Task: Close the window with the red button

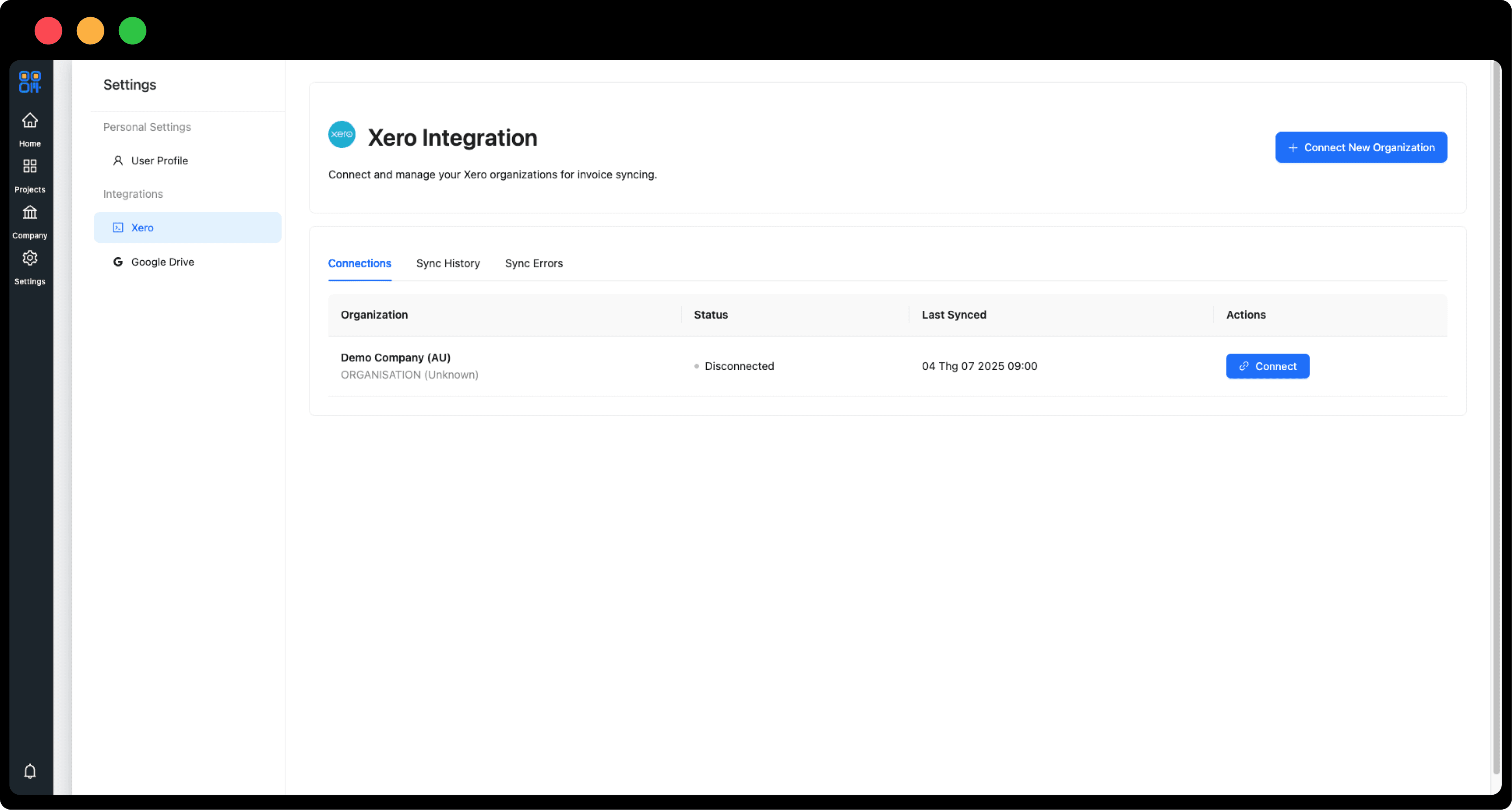Action: [x=48, y=31]
